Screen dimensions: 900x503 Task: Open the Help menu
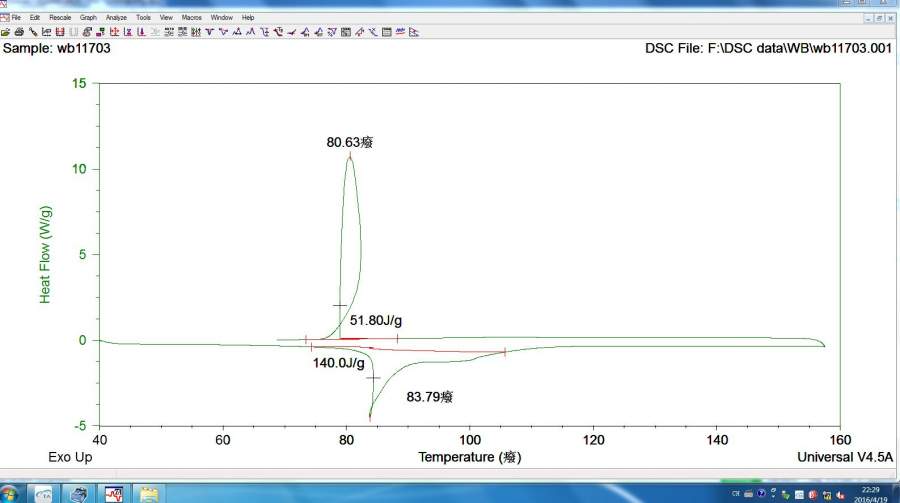(248, 18)
